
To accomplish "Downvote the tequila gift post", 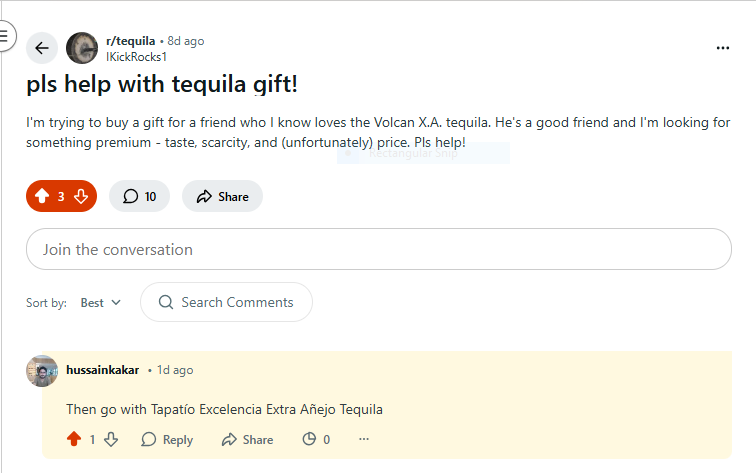I will (x=82, y=197).
